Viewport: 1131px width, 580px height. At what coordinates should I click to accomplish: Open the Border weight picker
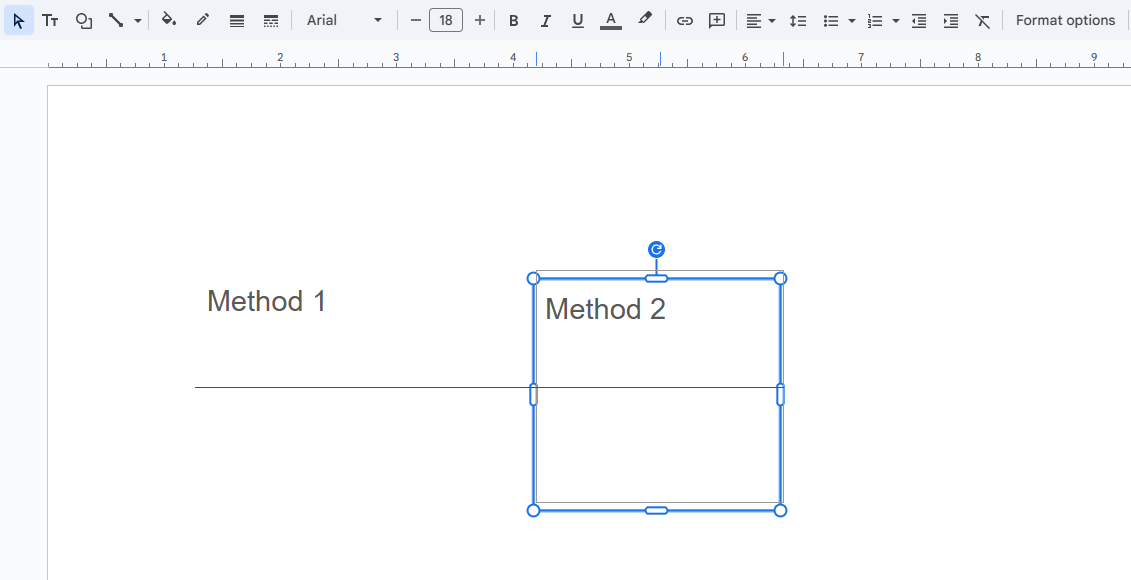pos(237,20)
